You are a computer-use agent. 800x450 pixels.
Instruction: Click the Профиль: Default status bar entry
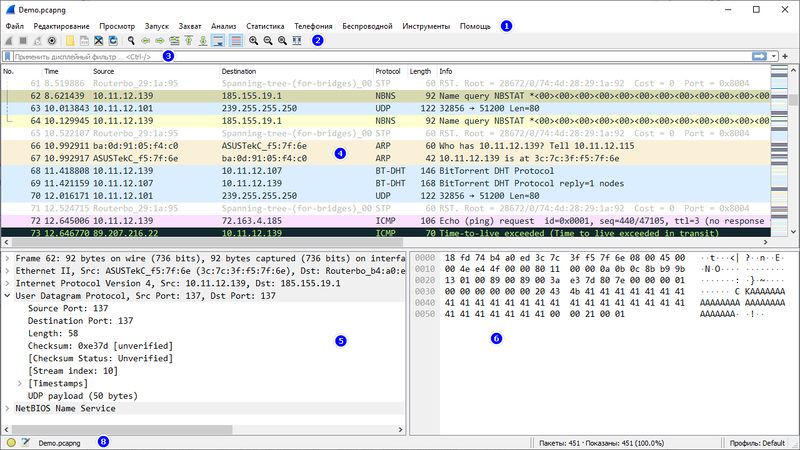(x=757, y=443)
